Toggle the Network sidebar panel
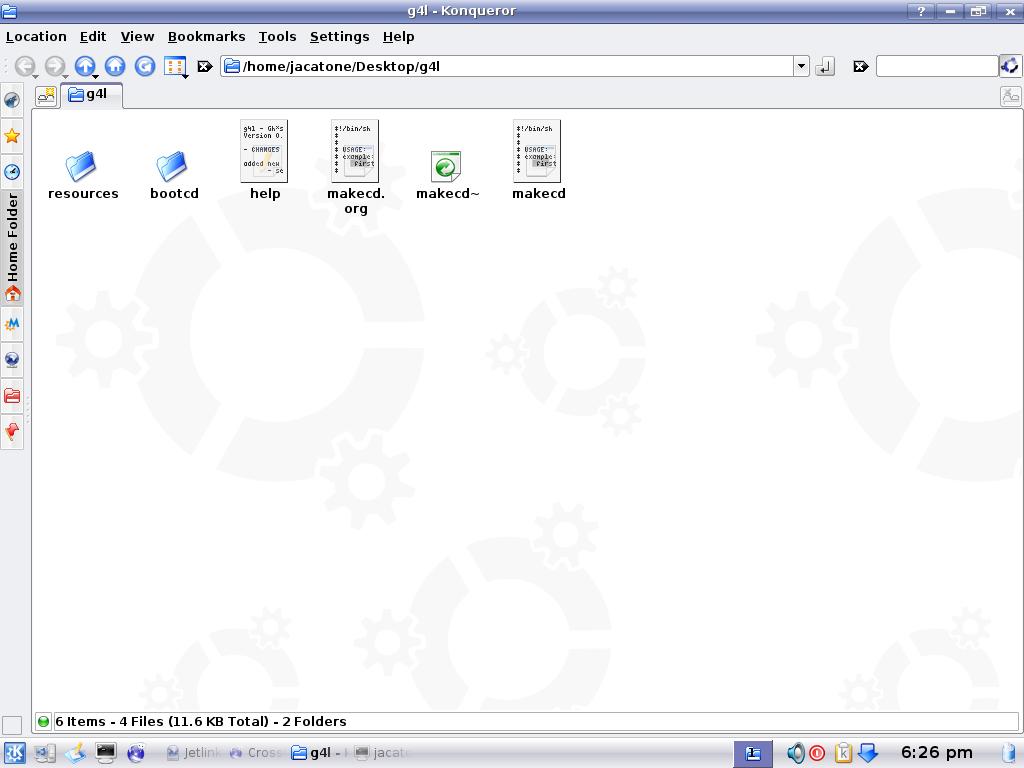 [x=12, y=360]
